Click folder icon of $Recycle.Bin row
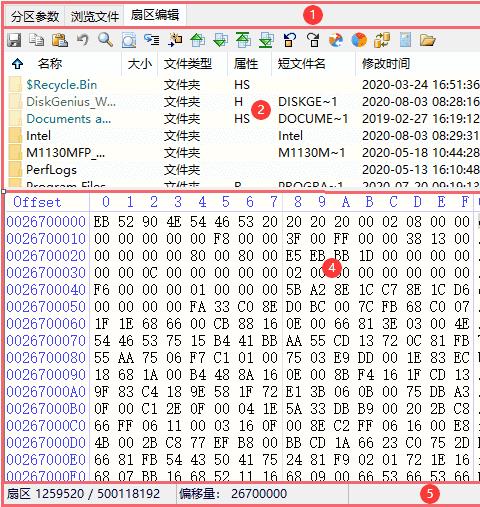The image size is (480, 507). point(15,85)
